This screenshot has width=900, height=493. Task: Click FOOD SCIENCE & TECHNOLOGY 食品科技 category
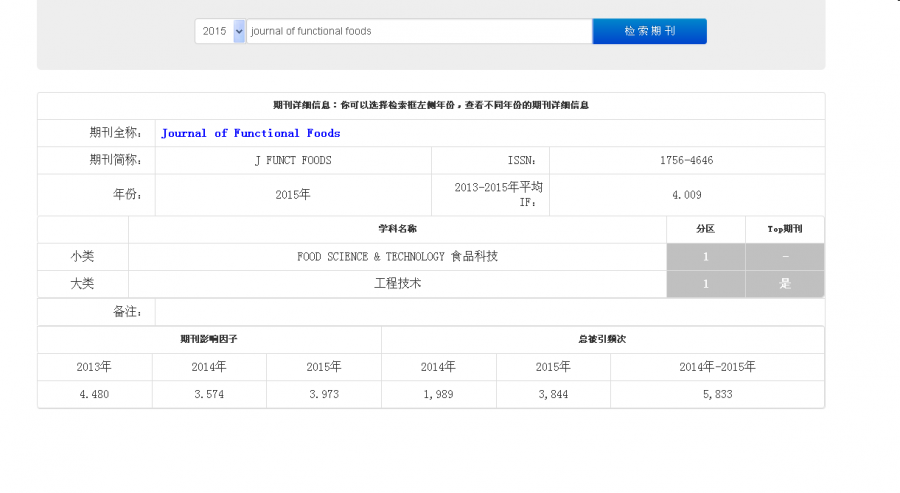click(397, 257)
